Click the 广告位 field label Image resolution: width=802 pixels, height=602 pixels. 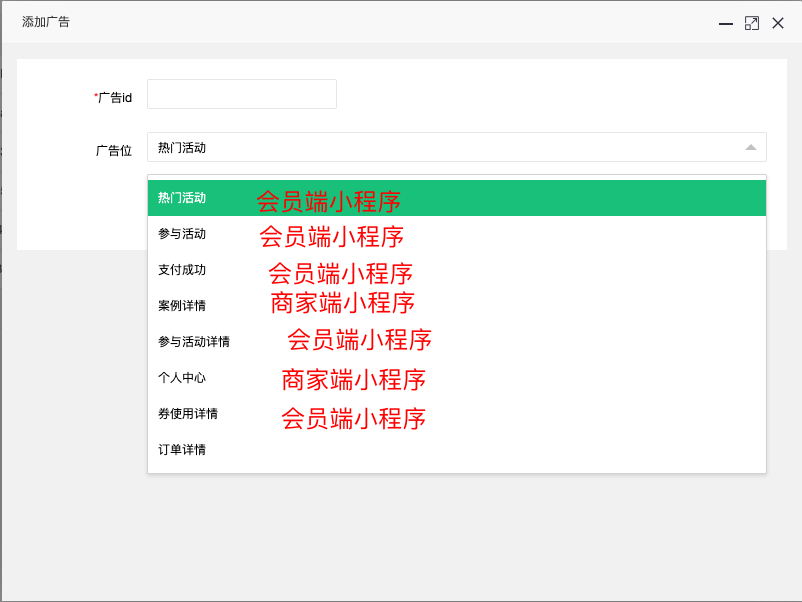tap(114, 150)
